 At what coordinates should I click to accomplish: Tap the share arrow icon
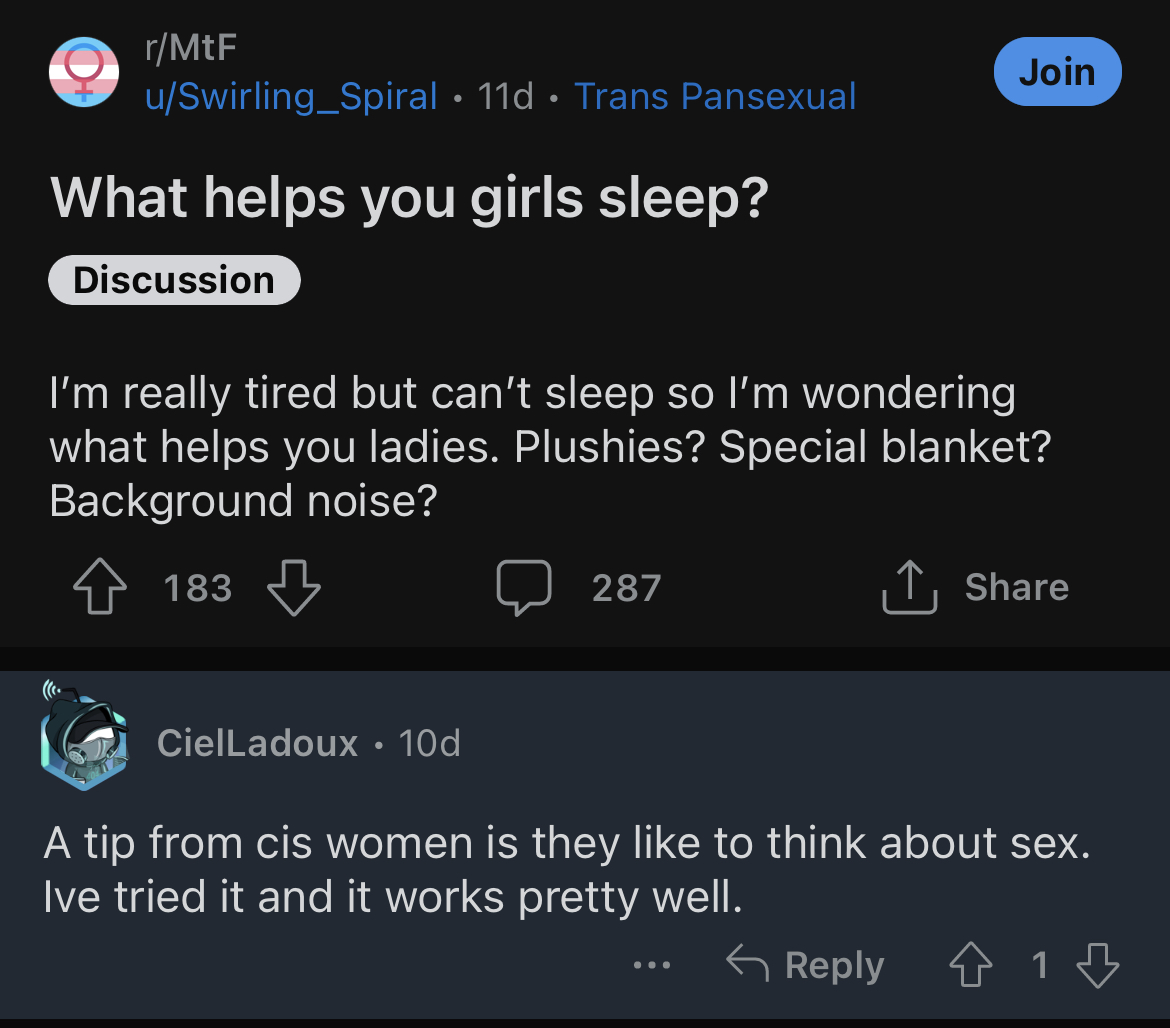tap(909, 586)
